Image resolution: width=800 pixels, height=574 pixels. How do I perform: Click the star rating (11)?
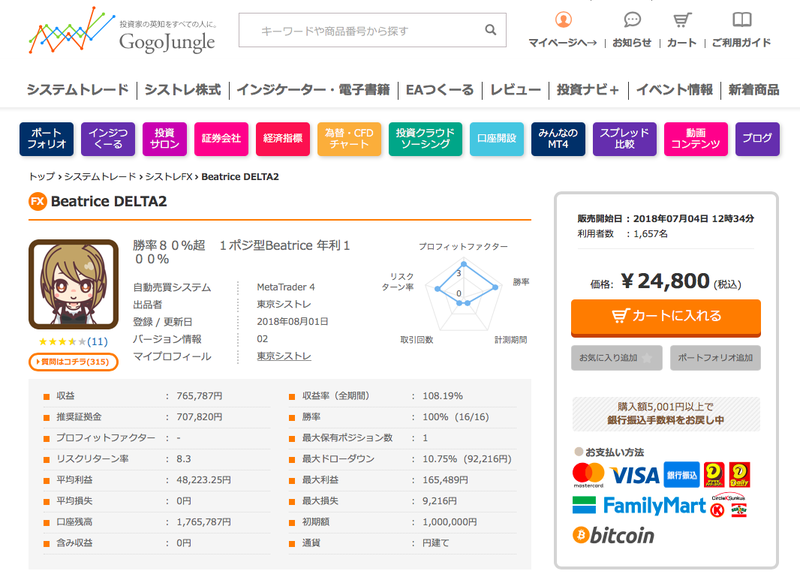click(73, 341)
